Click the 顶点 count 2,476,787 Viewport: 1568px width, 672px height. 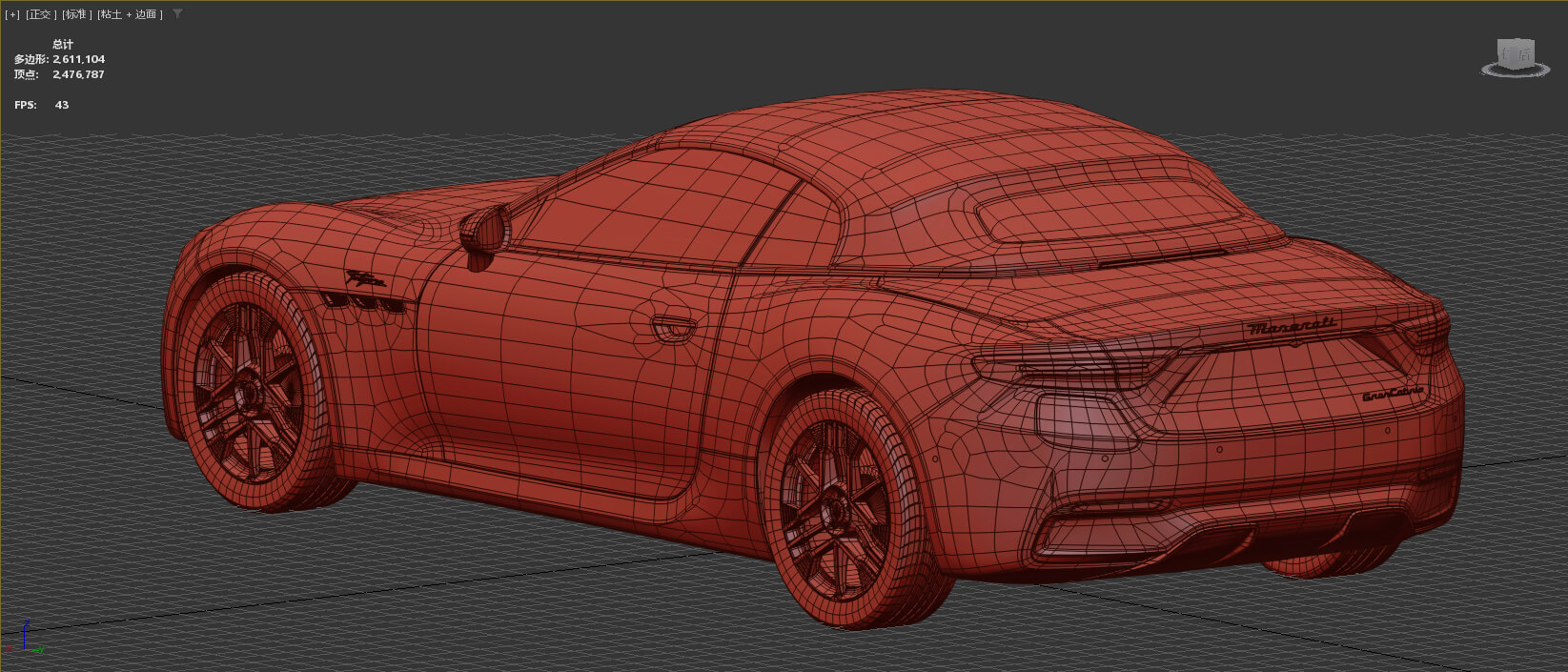point(79,74)
